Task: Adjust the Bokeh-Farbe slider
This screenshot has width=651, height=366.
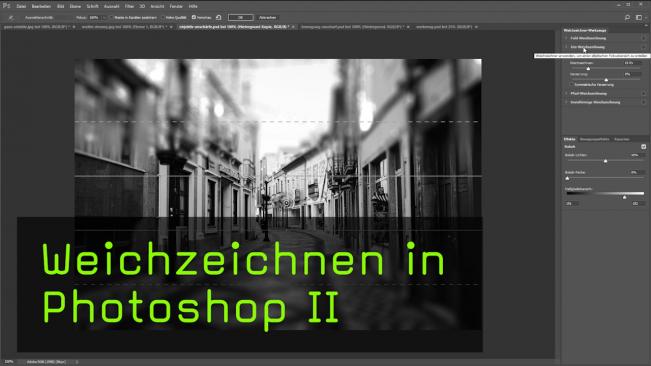Action: click(x=568, y=178)
